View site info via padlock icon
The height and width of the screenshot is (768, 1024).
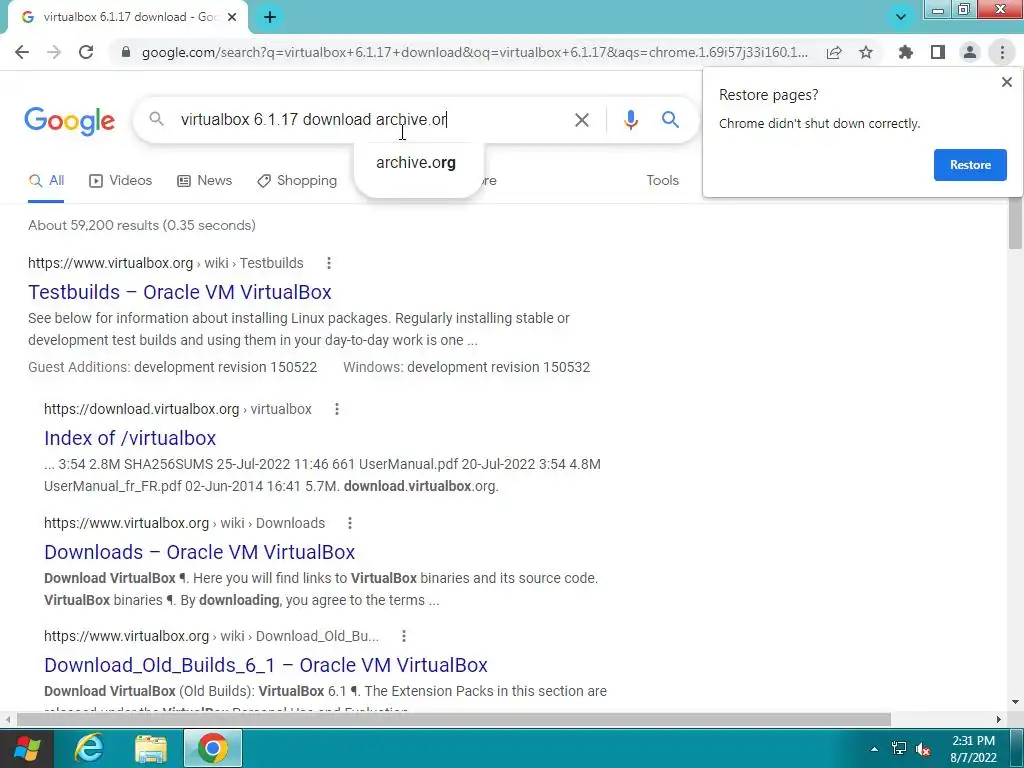pyautogui.click(x=126, y=52)
